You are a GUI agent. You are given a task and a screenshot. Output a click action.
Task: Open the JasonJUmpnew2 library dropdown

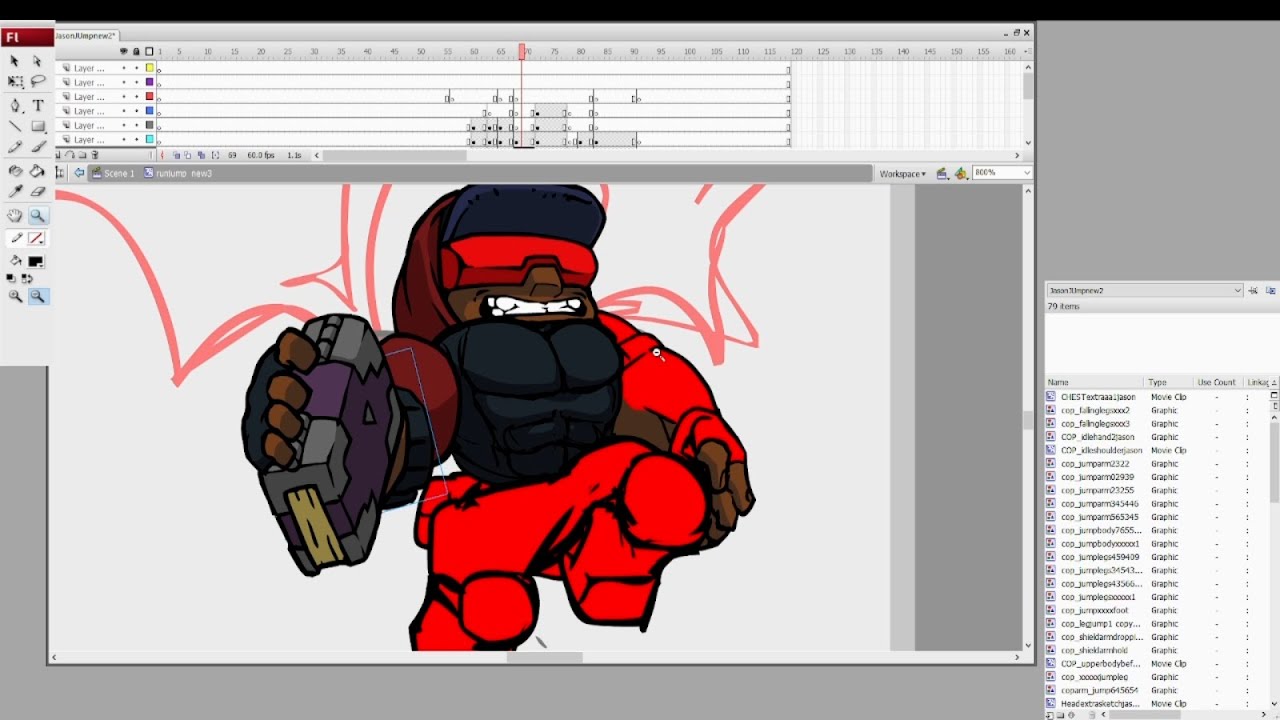[1145, 290]
